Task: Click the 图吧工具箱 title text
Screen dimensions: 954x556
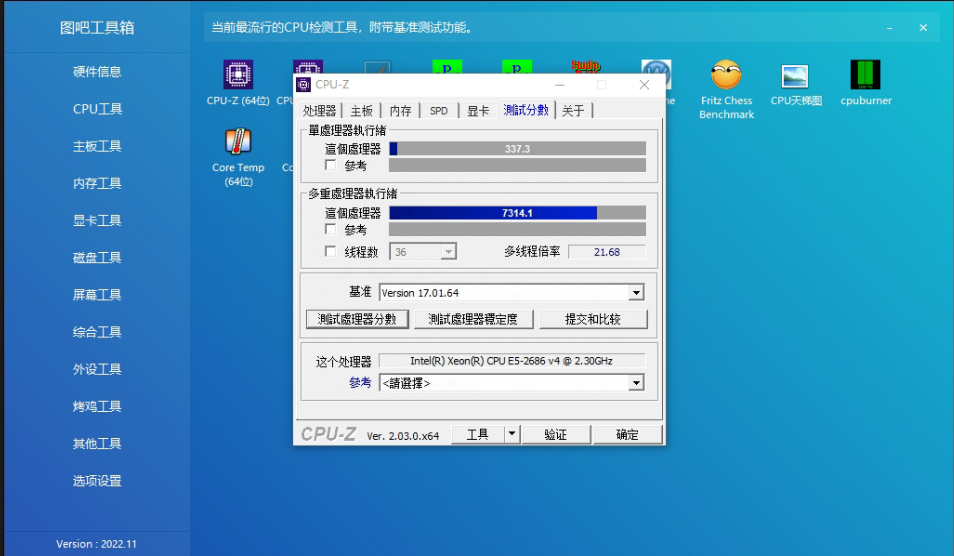Action: coord(97,27)
